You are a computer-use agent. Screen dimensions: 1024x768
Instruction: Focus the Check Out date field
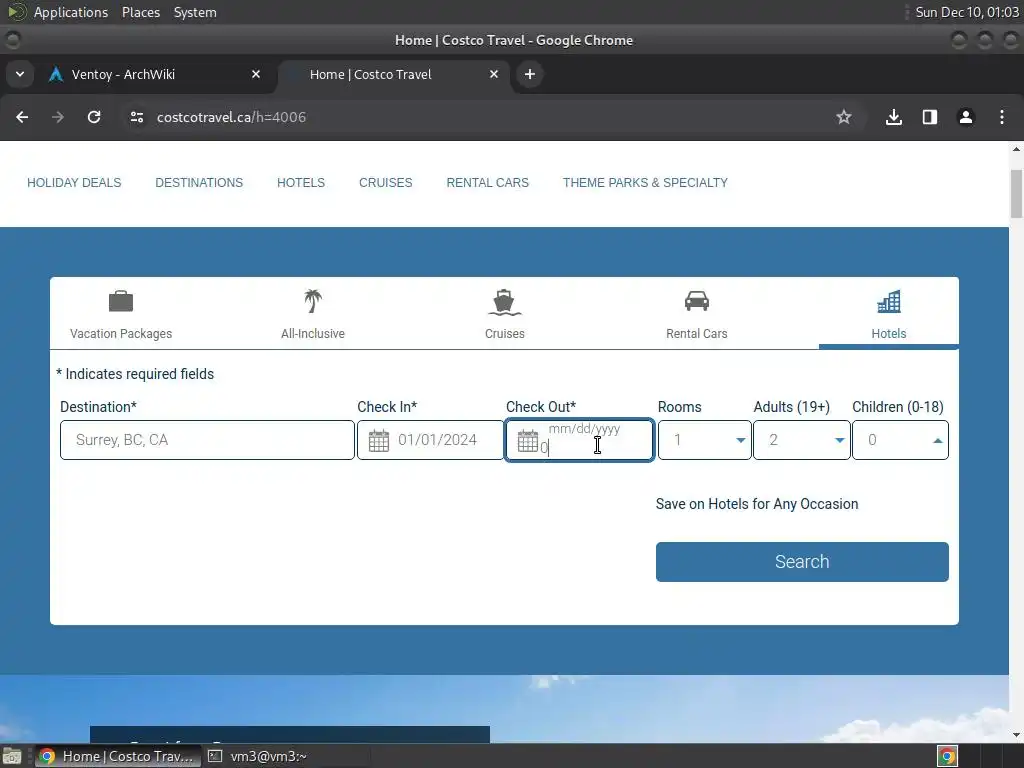coord(579,440)
